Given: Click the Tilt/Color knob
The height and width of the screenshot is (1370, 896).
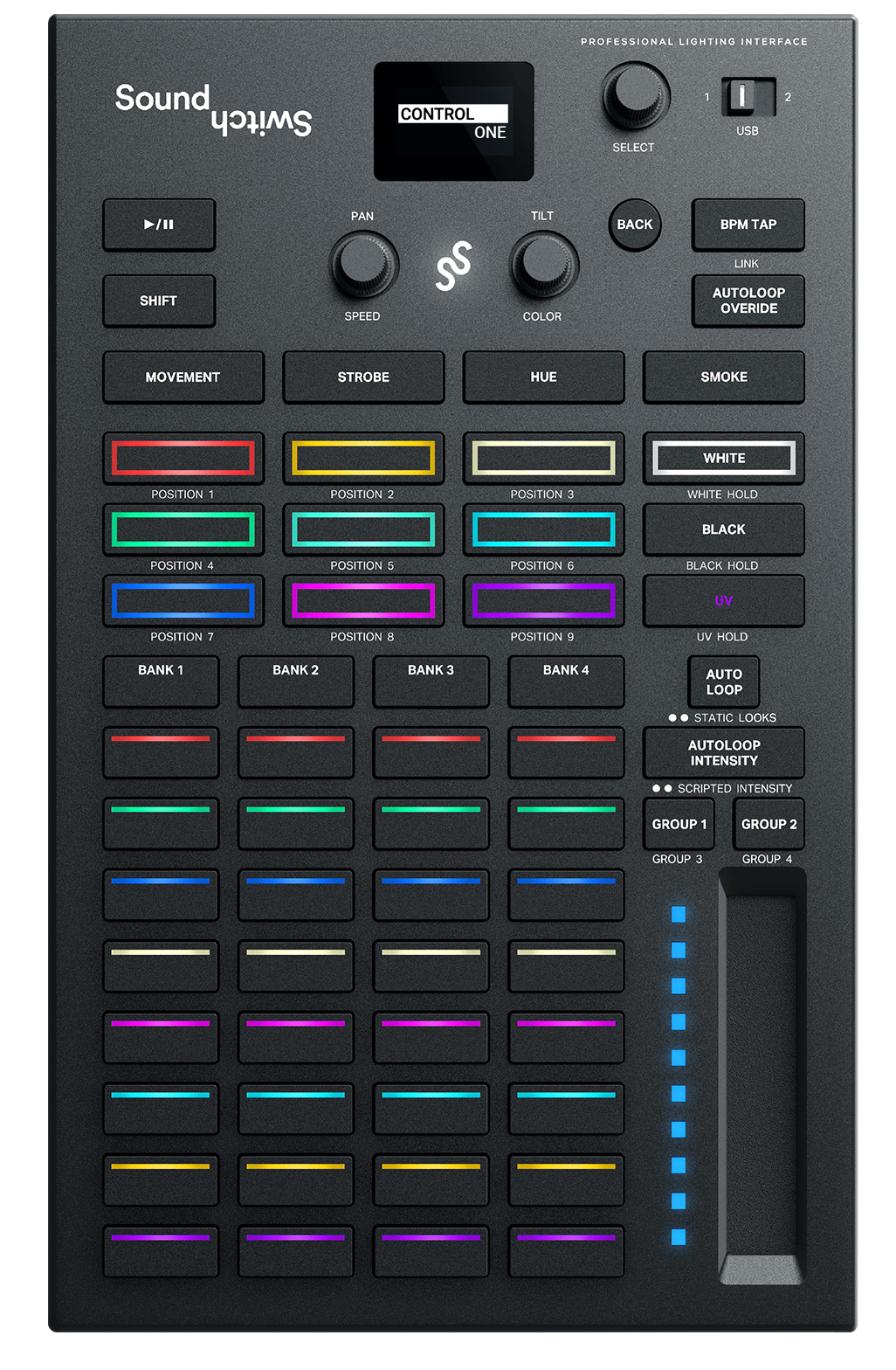Looking at the screenshot, I should pos(543,264).
